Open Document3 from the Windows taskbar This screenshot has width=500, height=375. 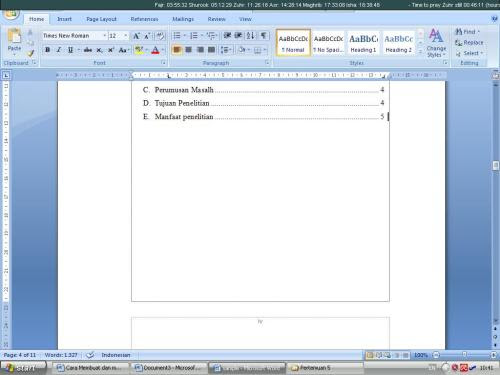(168, 368)
